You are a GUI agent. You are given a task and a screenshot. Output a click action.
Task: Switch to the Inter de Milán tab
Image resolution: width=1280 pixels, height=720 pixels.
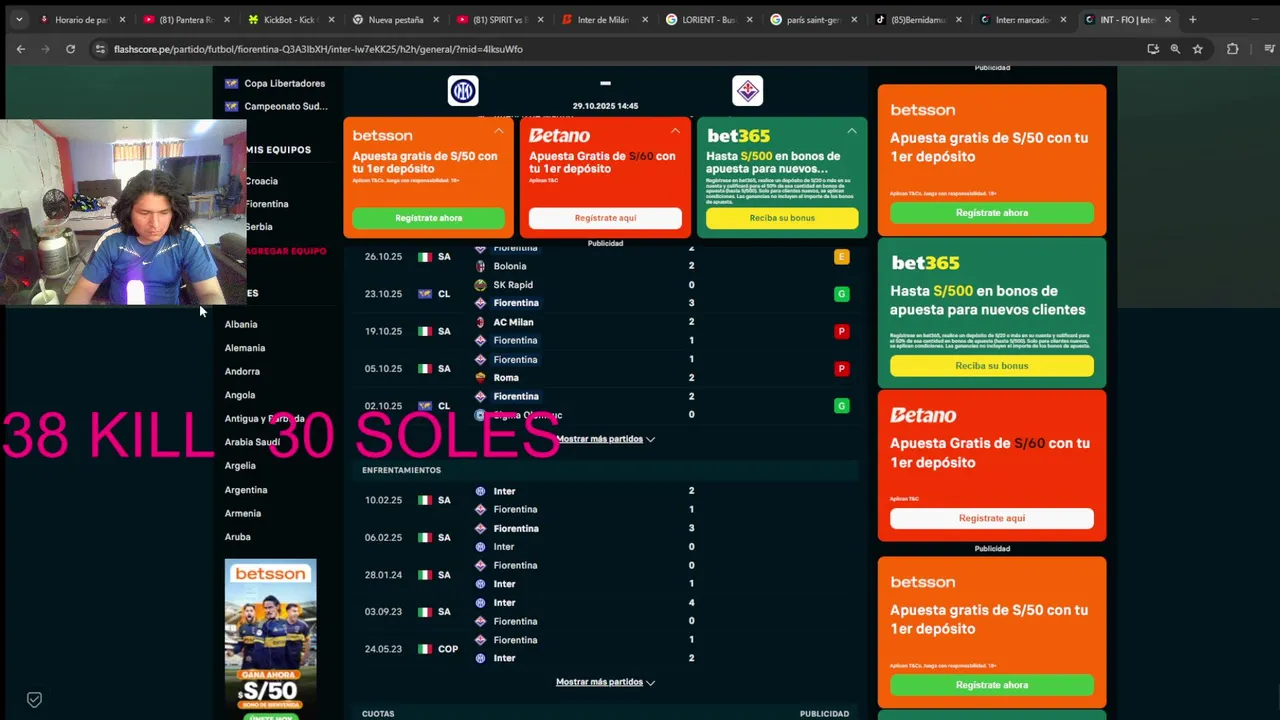pyautogui.click(x=603, y=19)
